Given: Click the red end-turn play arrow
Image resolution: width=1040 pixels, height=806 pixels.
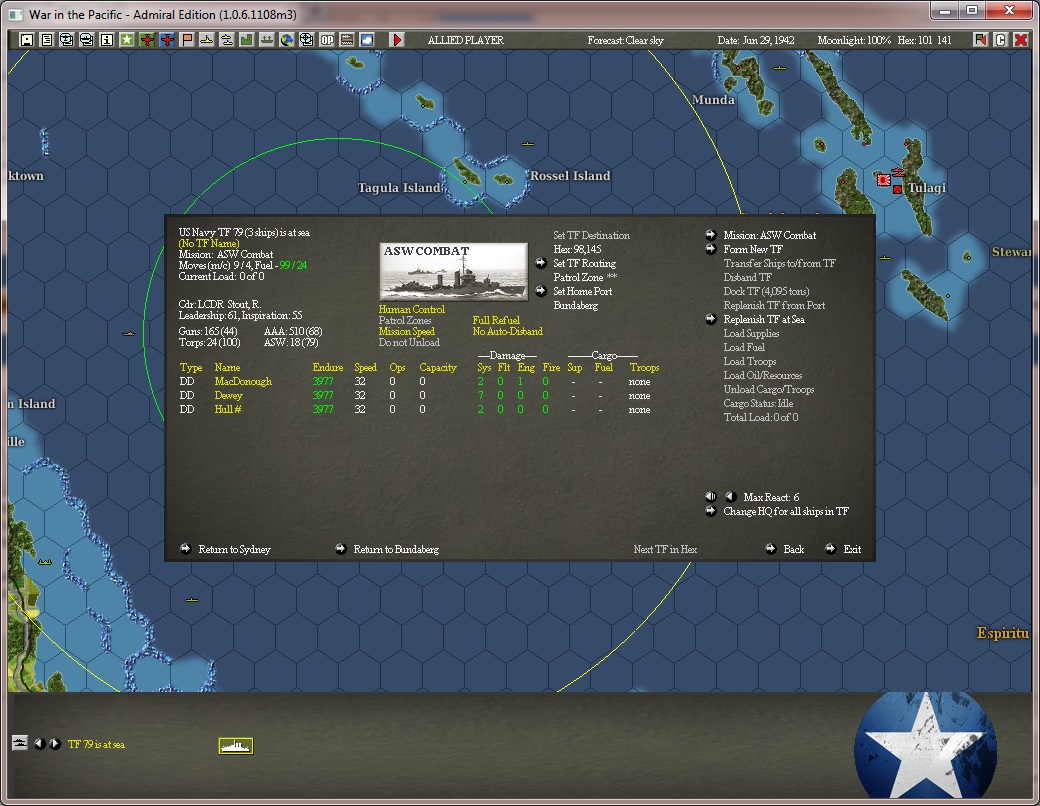Looking at the screenshot, I should coord(397,40).
